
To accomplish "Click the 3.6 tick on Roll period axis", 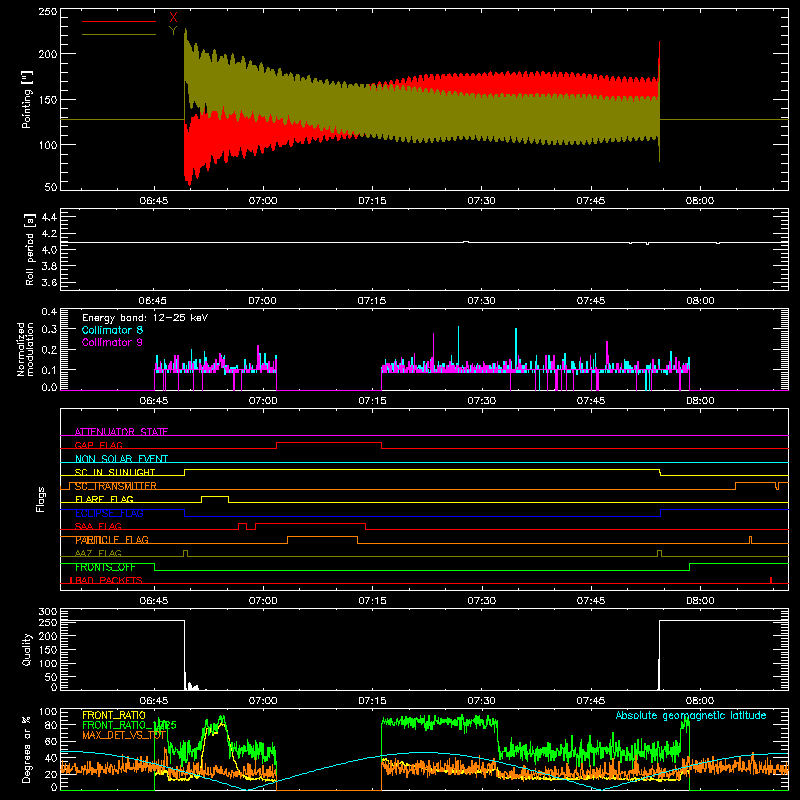I will click(x=49, y=282).
